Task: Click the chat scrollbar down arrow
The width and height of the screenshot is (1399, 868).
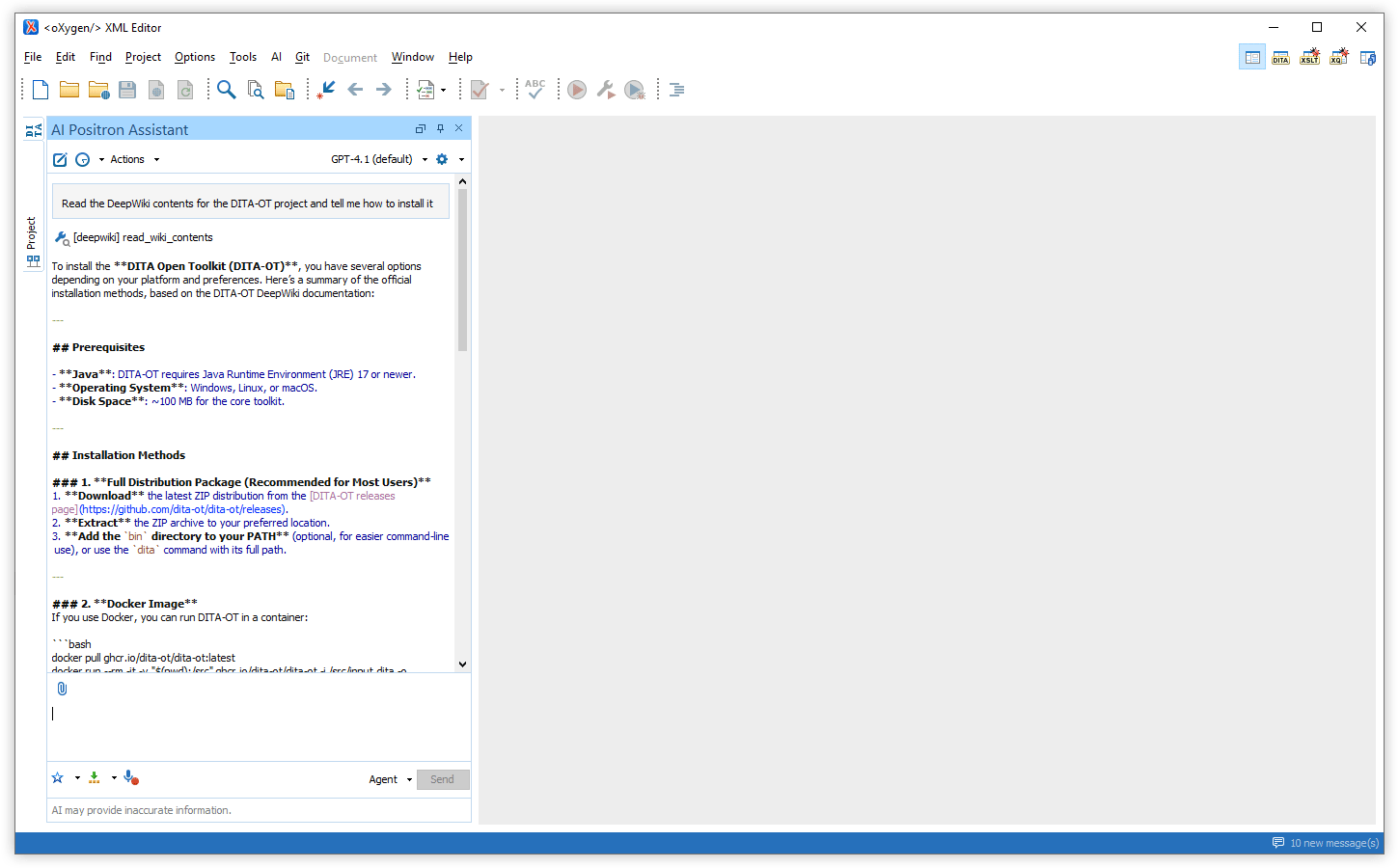Action: pos(462,664)
